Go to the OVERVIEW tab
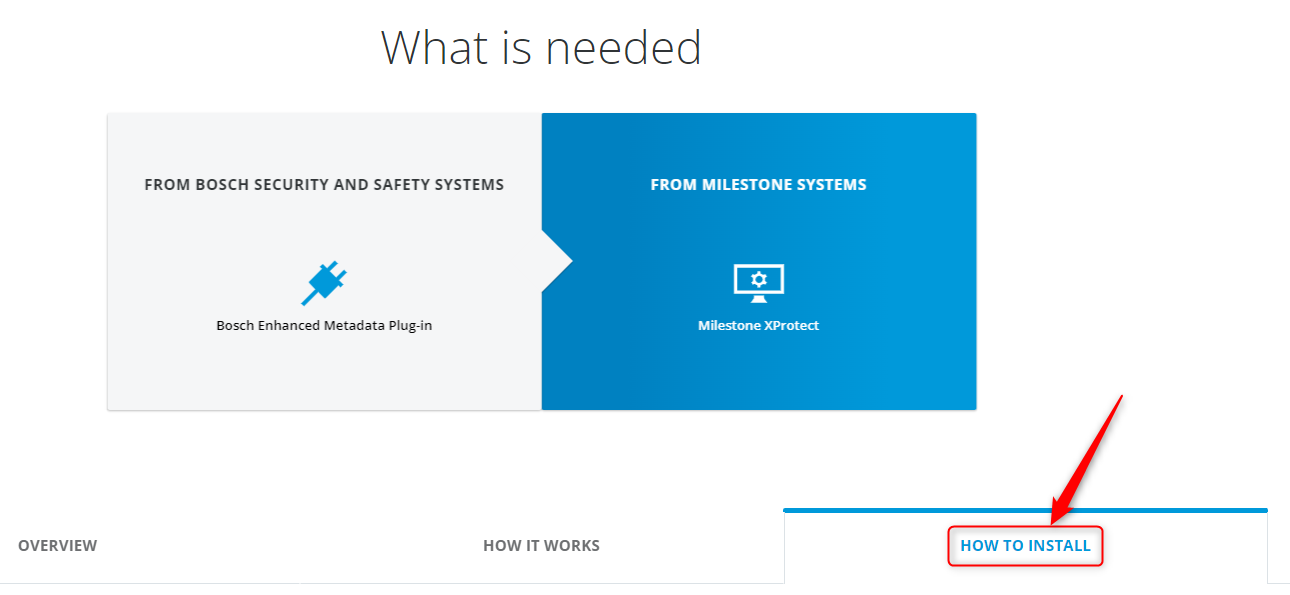 pos(58,546)
